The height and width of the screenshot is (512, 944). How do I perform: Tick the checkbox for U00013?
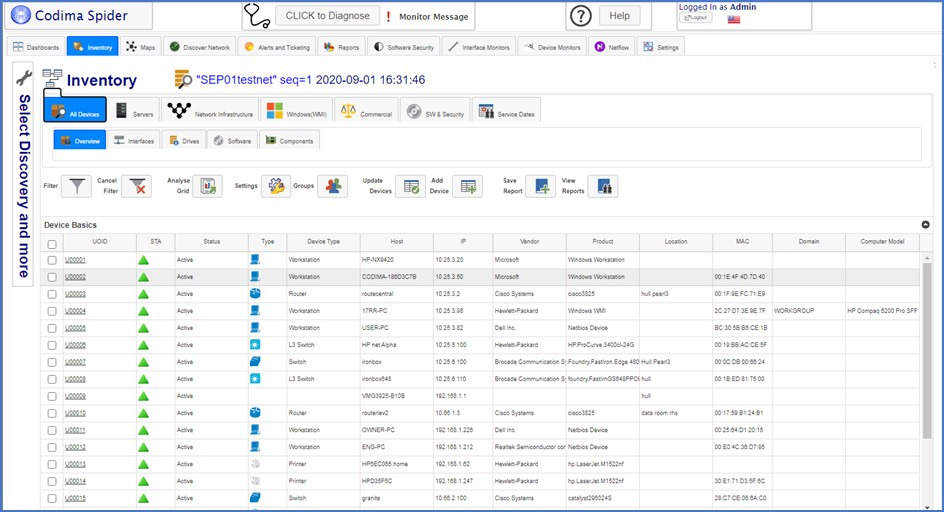point(52,464)
